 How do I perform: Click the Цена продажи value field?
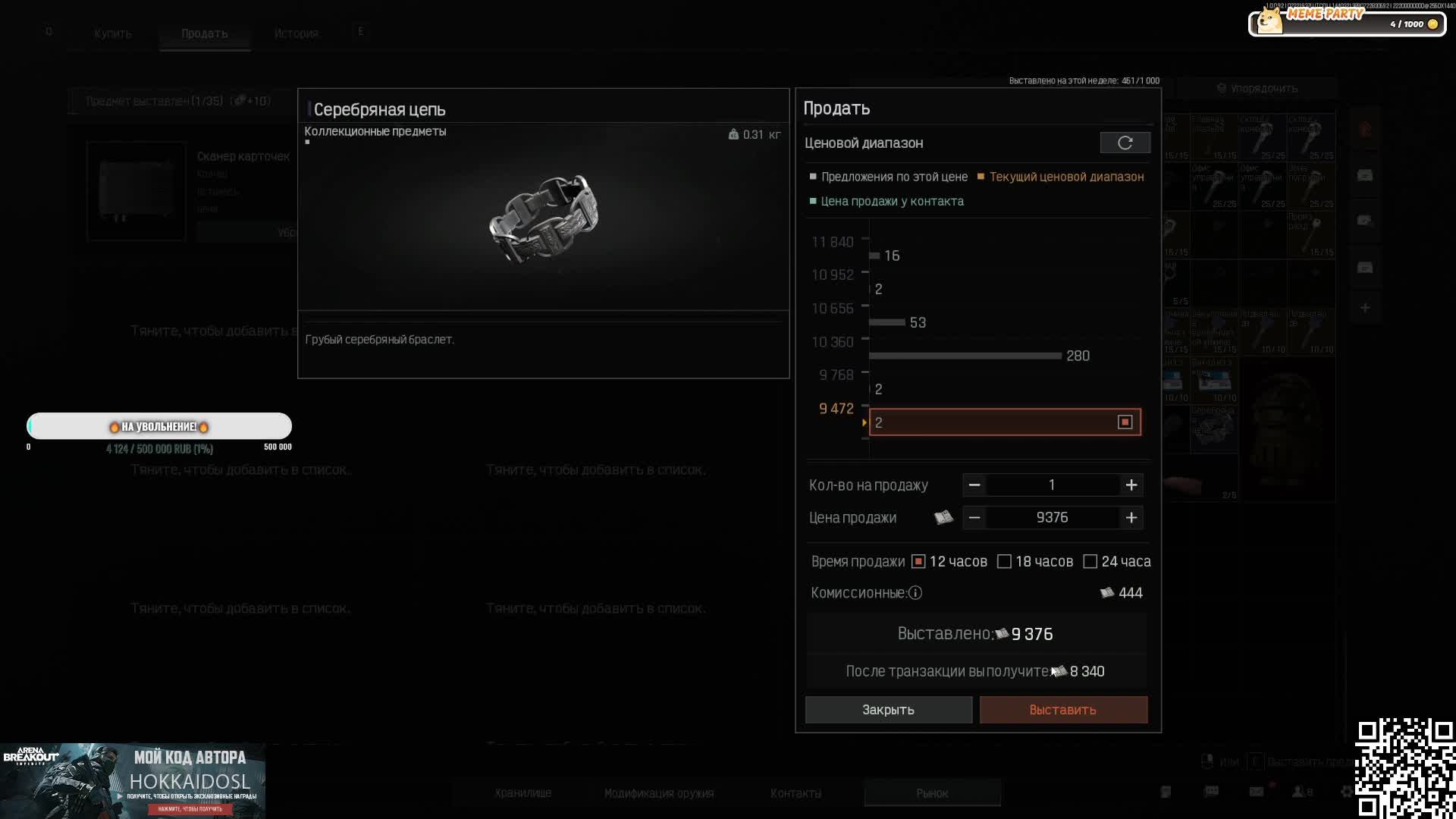pos(1052,518)
